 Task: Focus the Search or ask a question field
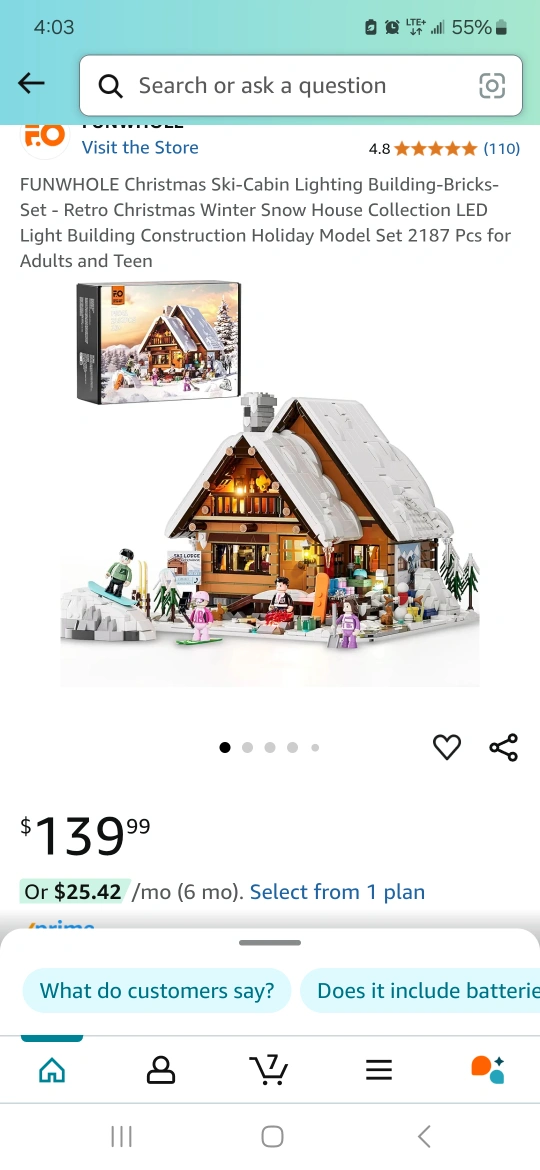[x=301, y=86]
